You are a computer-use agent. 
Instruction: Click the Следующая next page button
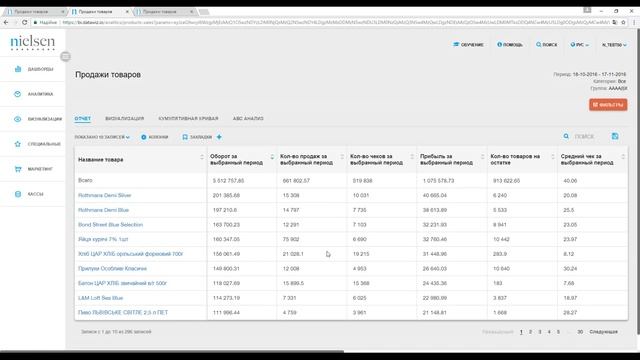point(603,332)
